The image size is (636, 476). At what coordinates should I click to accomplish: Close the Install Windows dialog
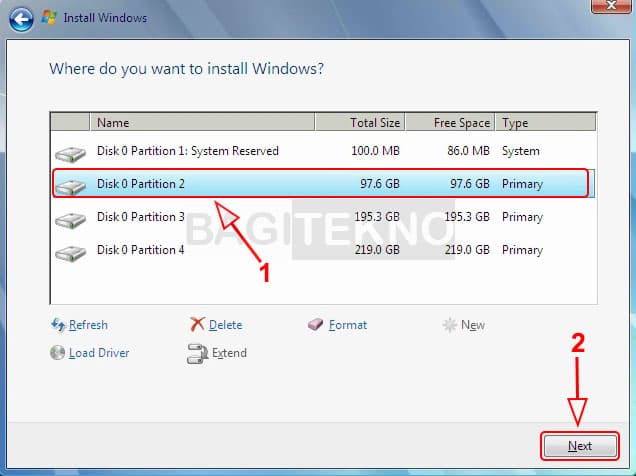tap(611, 6)
